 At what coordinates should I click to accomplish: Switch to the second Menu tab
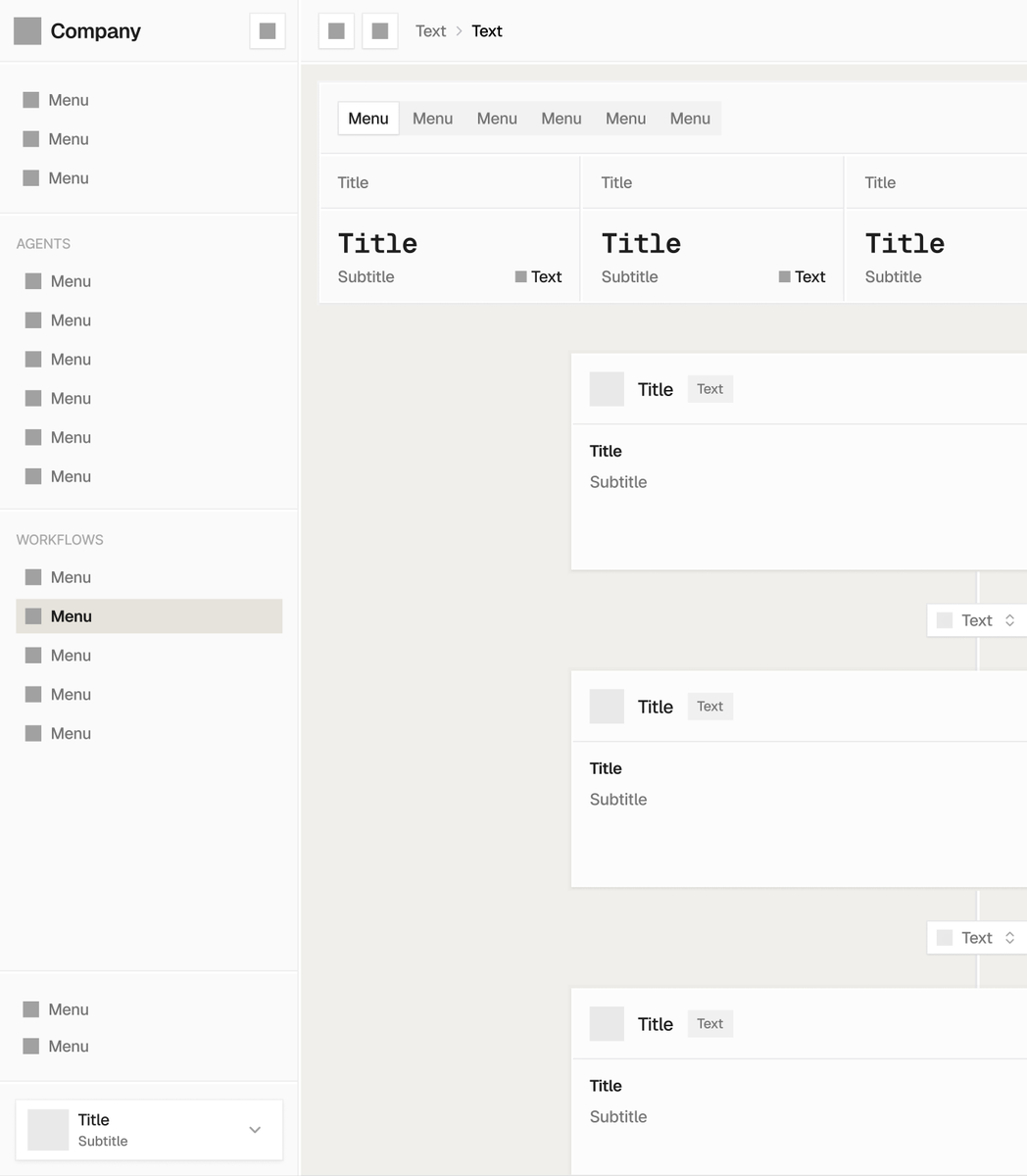click(432, 119)
